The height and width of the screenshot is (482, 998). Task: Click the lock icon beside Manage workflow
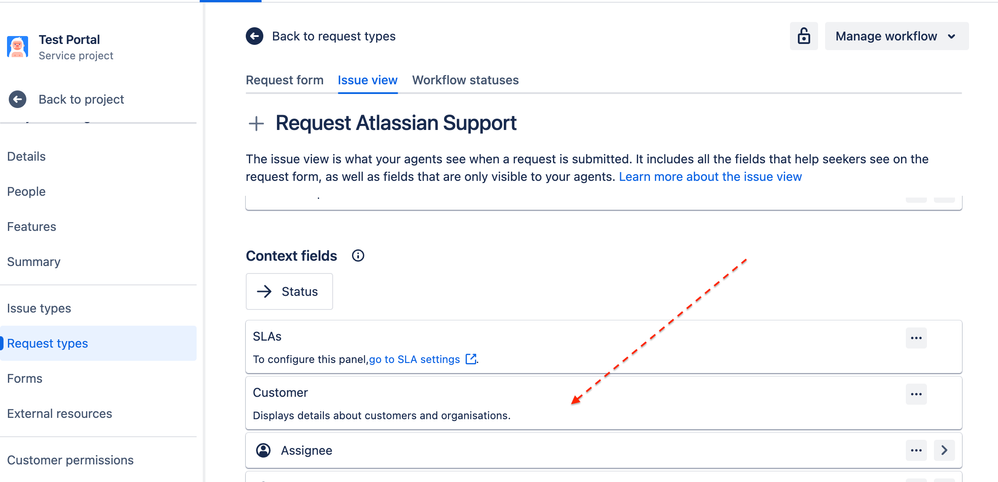(804, 36)
